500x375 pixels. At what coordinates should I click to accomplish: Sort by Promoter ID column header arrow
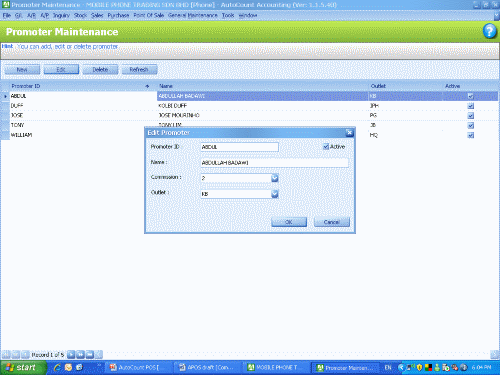(x=147, y=86)
